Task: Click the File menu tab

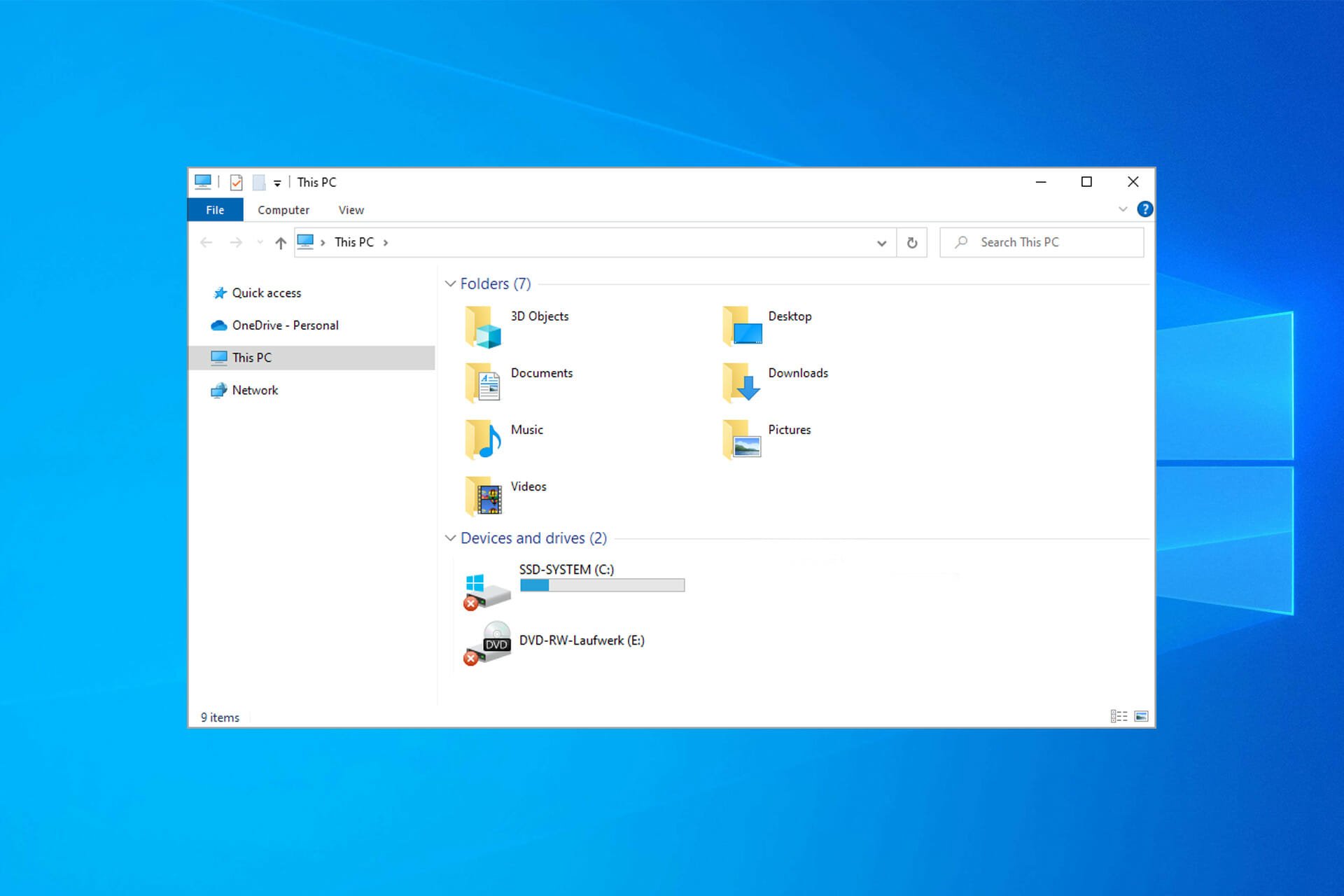Action: coord(215,209)
